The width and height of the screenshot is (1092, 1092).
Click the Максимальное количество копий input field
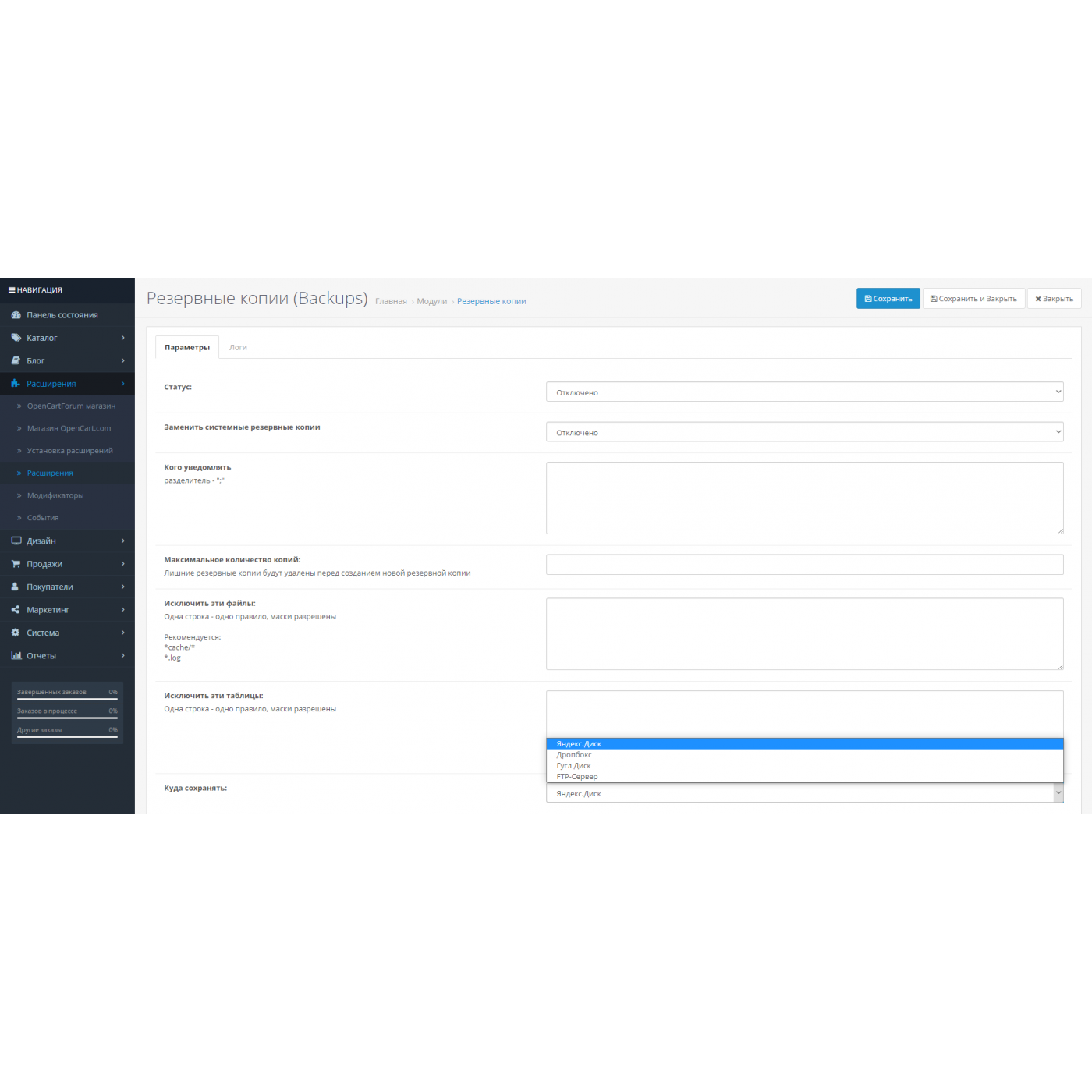[x=804, y=565]
